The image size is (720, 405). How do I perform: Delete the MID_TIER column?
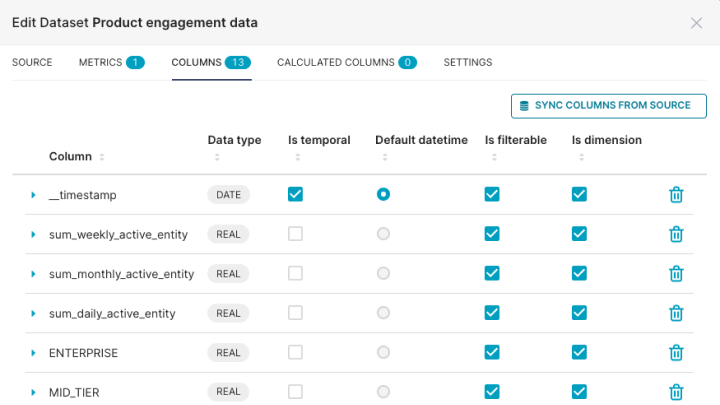click(x=676, y=391)
